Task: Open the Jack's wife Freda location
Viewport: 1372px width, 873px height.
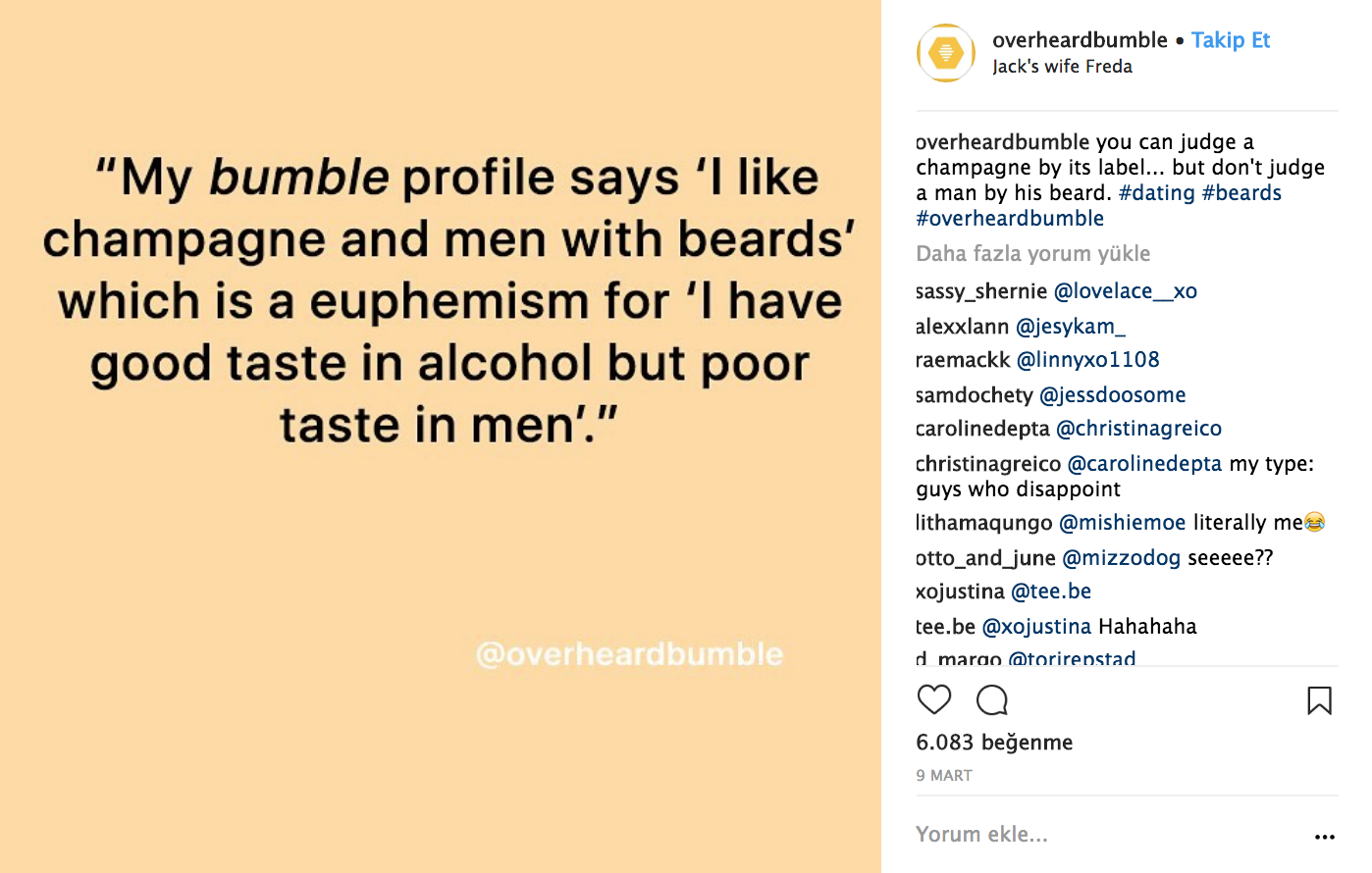Action: [1062, 67]
